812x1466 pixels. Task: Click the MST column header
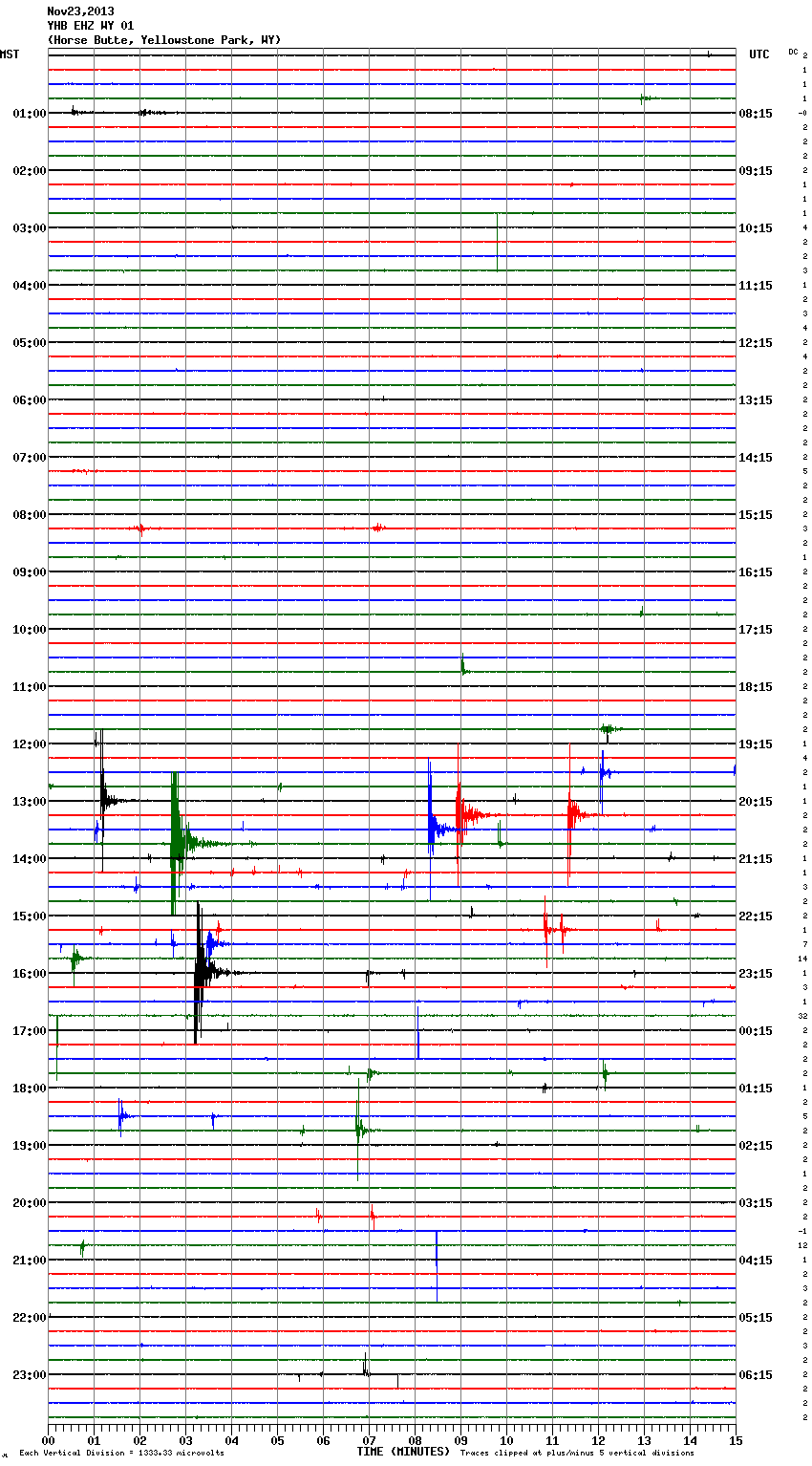tap(10, 54)
